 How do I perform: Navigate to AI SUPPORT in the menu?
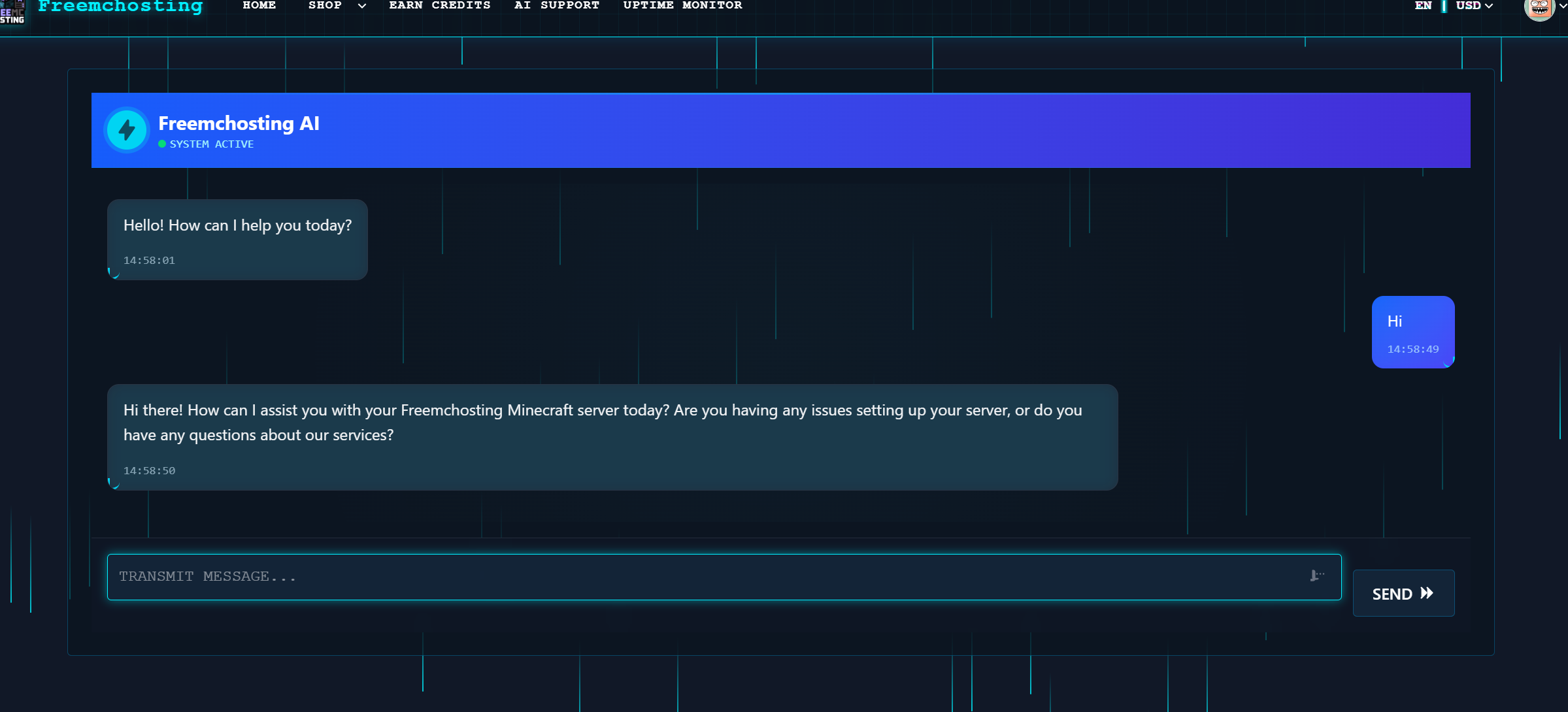pyautogui.click(x=556, y=5)
